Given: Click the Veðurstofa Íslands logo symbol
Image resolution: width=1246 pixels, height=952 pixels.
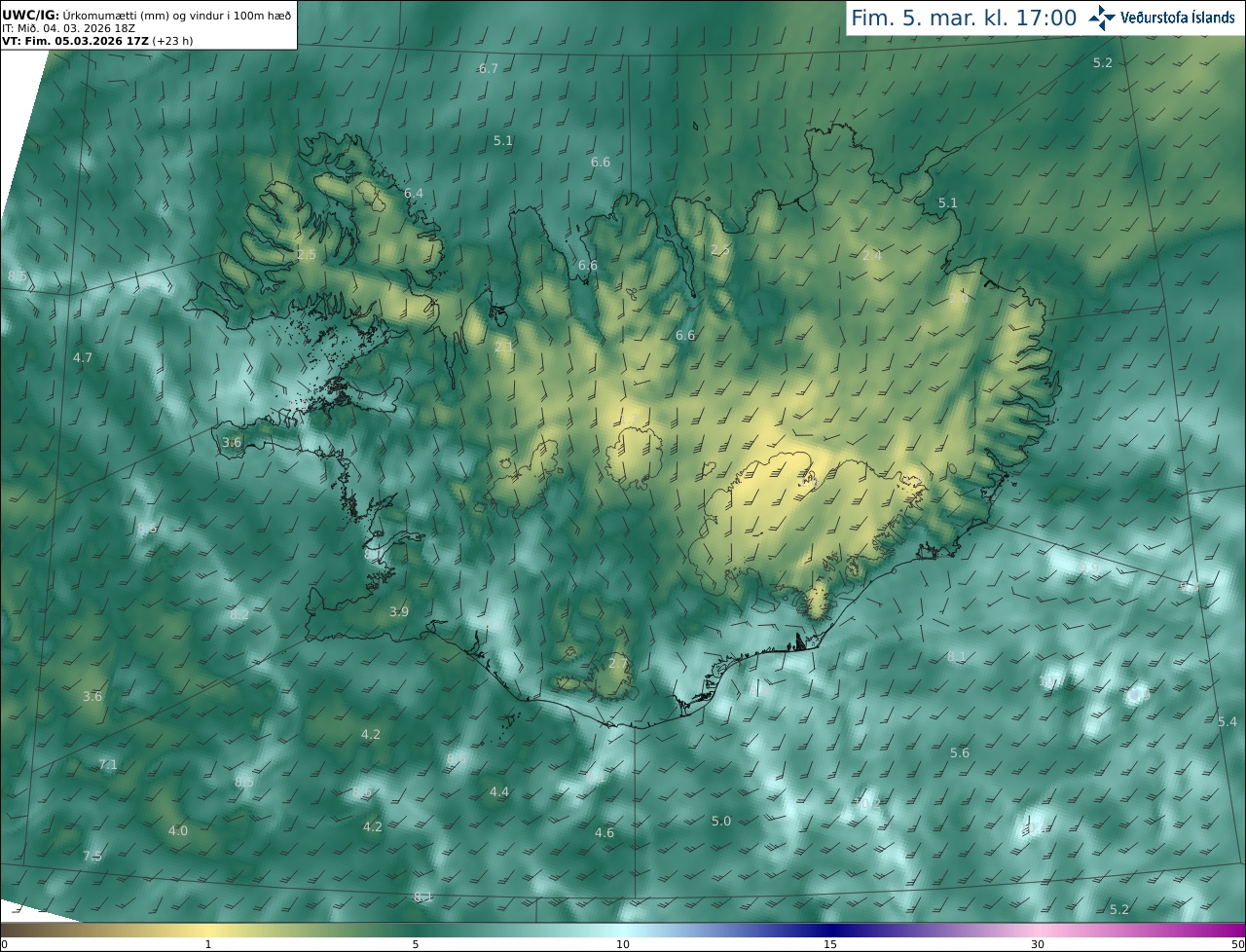Looking at the screenshot, I should 1102,17.
